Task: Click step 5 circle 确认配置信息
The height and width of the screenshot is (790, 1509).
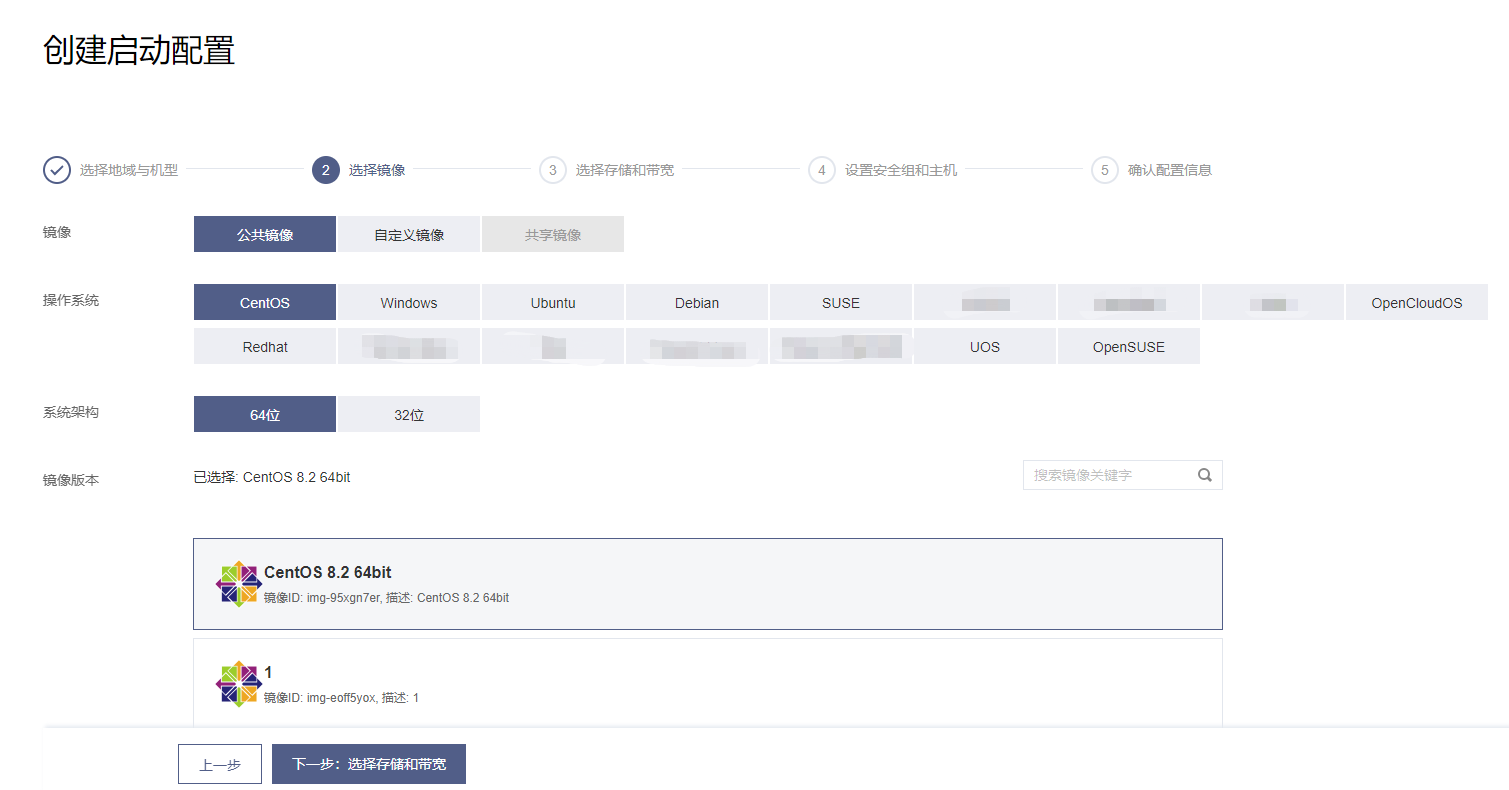Action: pyautogui.click(x=1104, y=170)
